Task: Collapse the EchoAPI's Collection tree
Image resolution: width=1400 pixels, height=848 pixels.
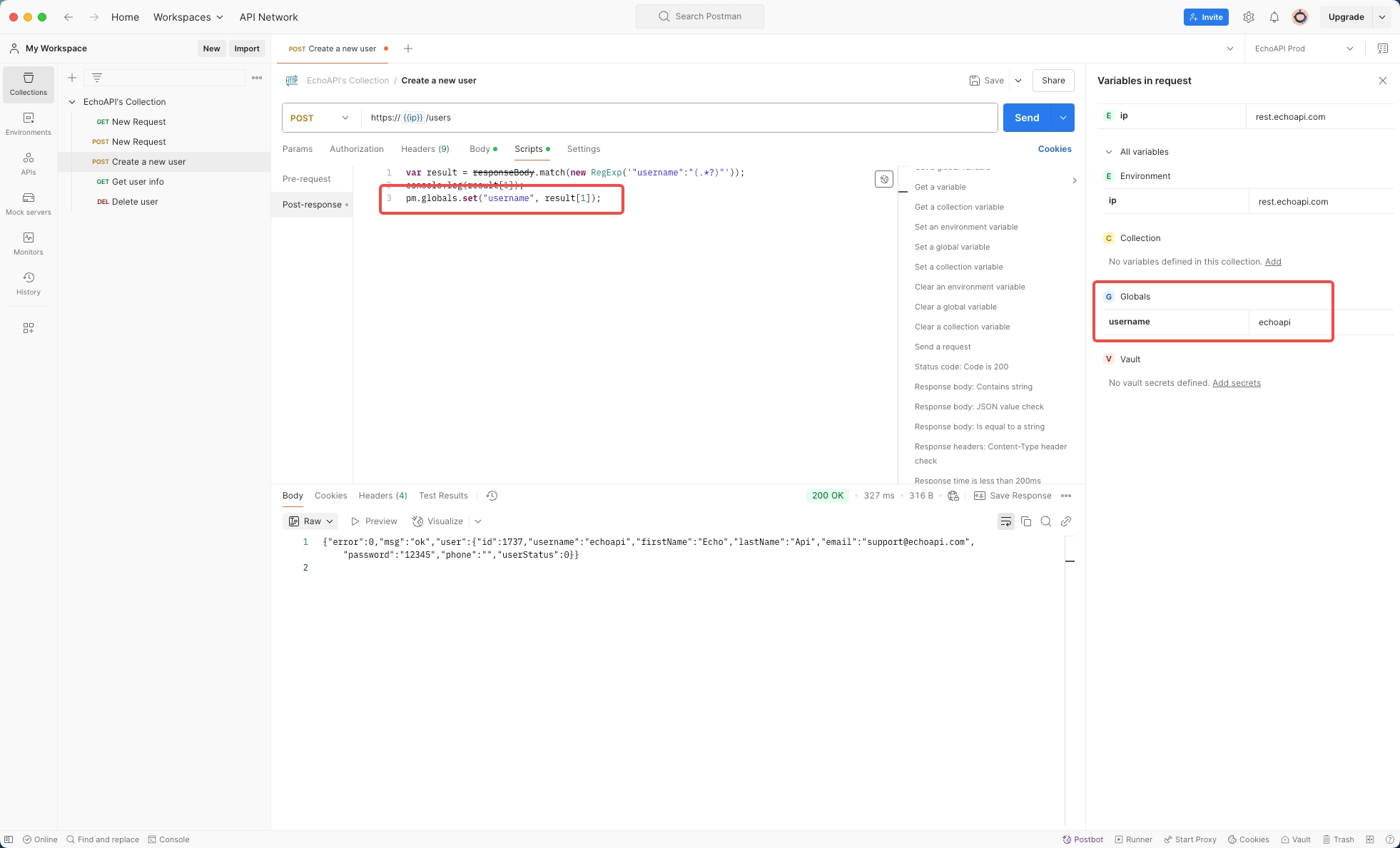Action: 72,102
